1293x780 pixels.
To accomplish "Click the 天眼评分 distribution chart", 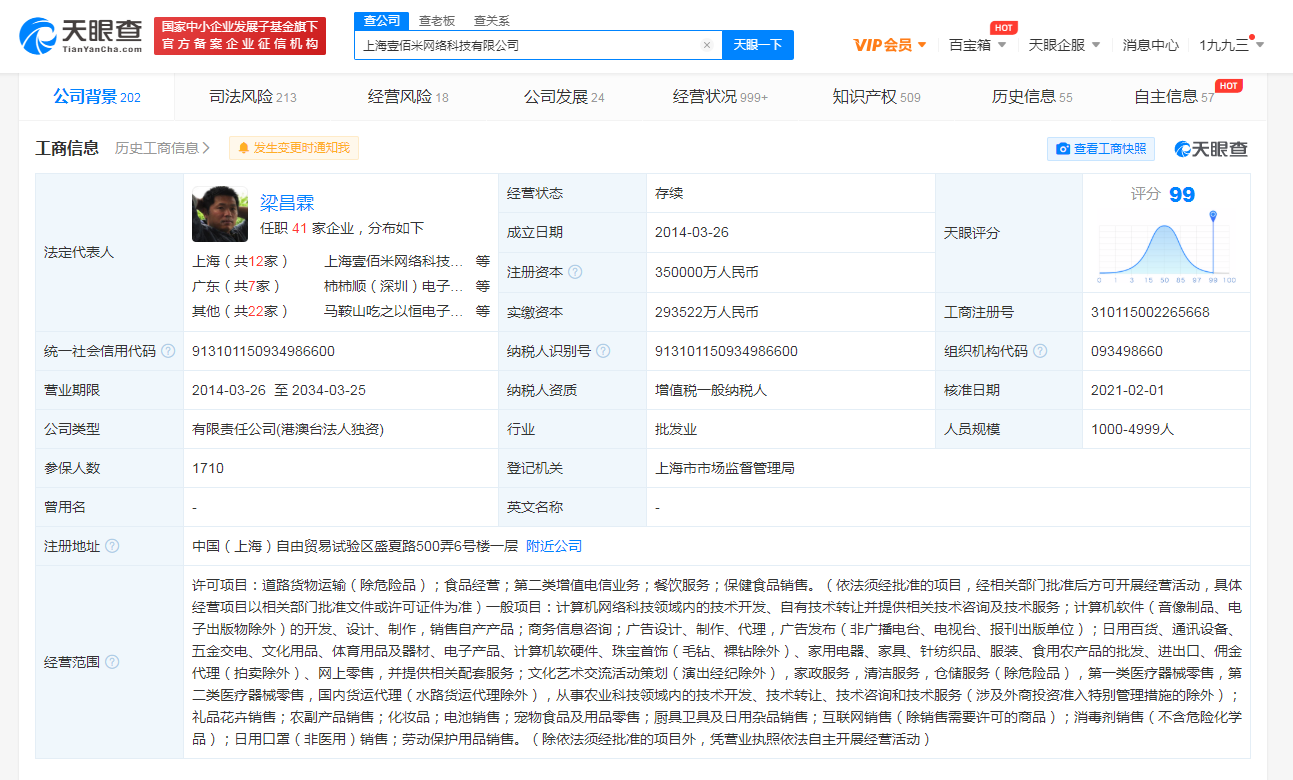I will pyautogui.click(x=1166, y=247).
